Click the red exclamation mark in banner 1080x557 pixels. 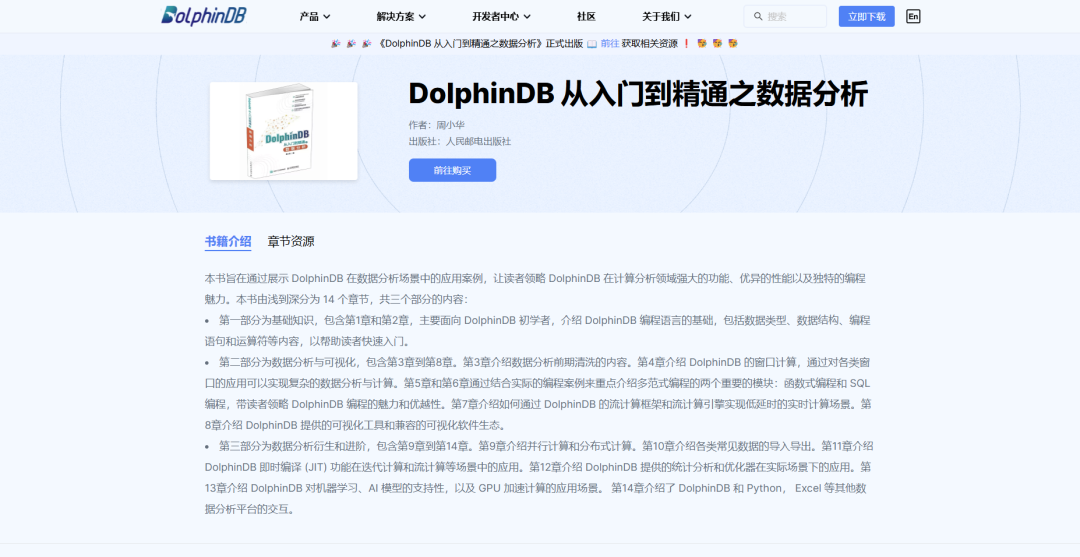(686, 43)
